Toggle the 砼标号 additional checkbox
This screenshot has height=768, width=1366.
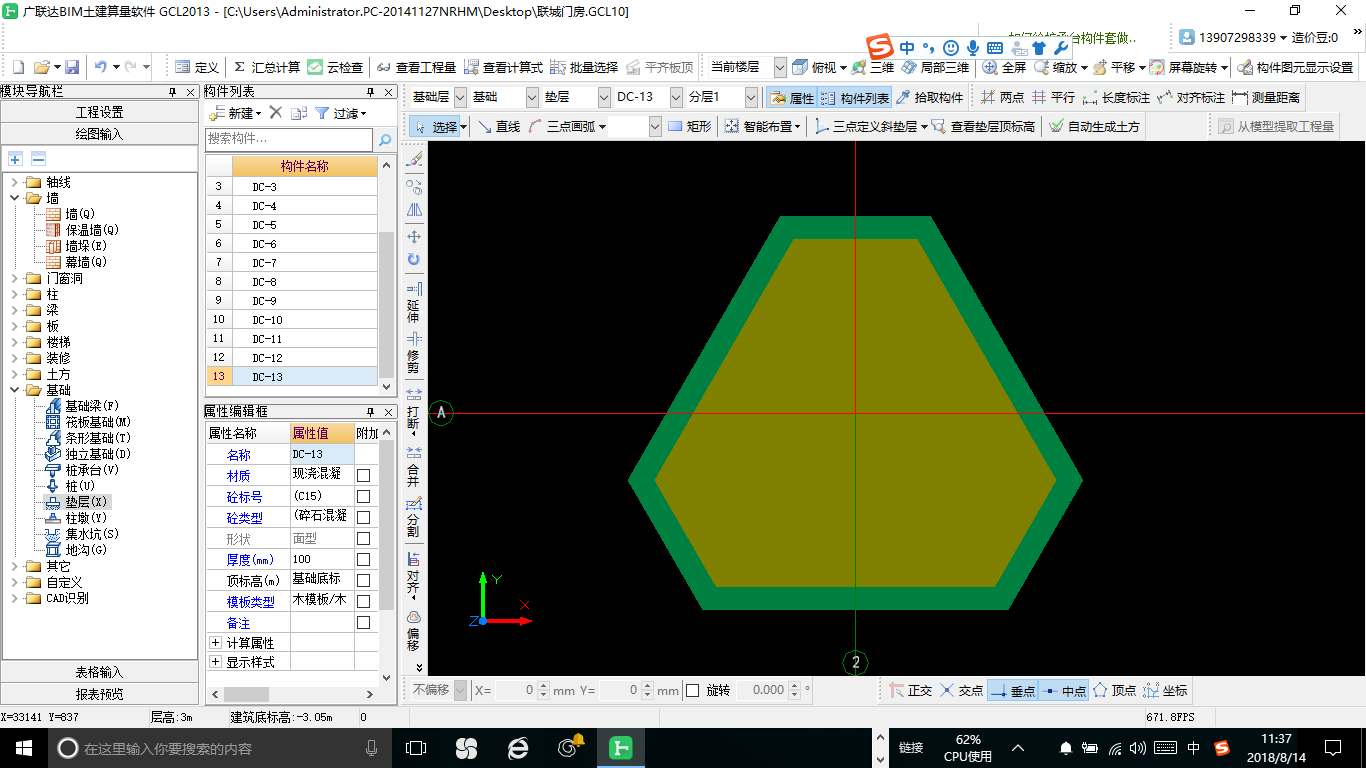click(x=364, y=497)
